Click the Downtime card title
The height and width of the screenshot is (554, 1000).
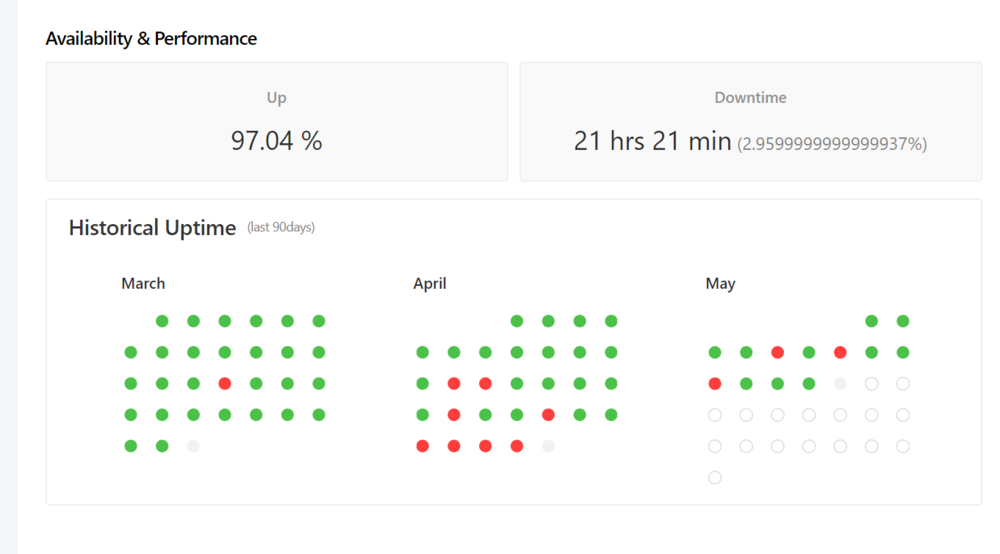point(750,98)
